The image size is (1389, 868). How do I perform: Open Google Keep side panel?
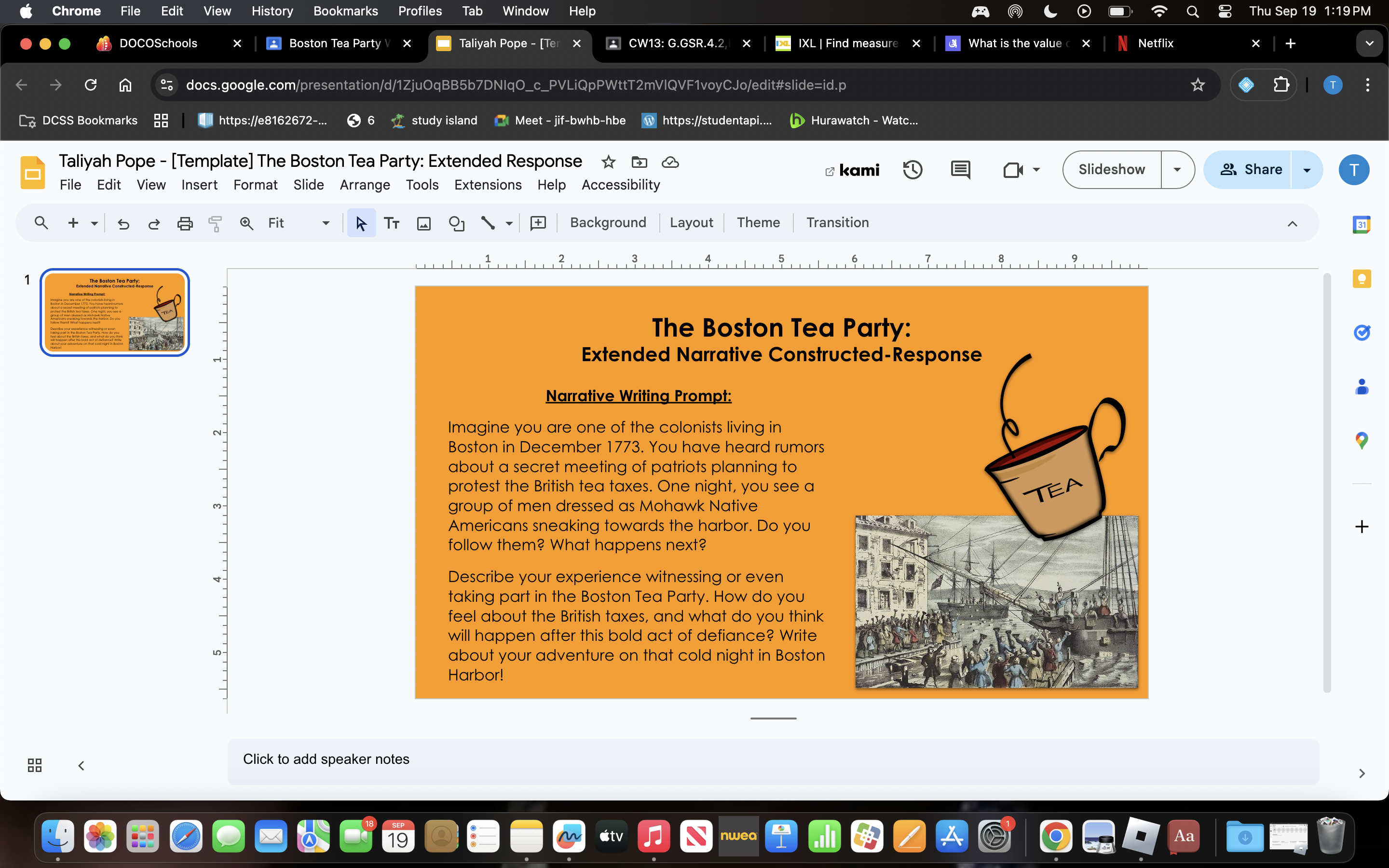click(x=1362, y=279)
